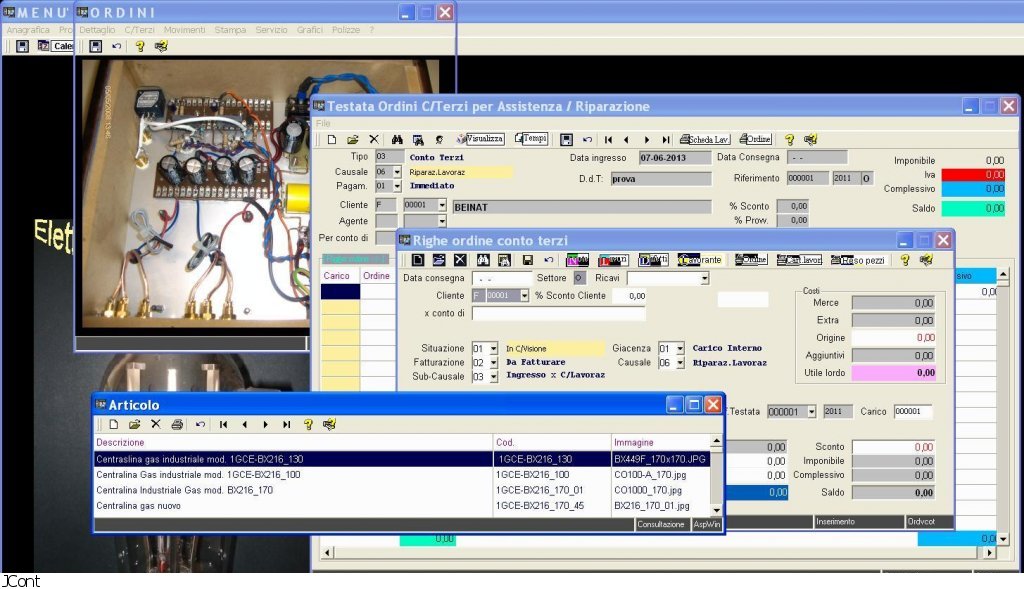Go to last record in Articolo window
Viewport: 1024px width, 589px height.
click(x=287, y=424)
